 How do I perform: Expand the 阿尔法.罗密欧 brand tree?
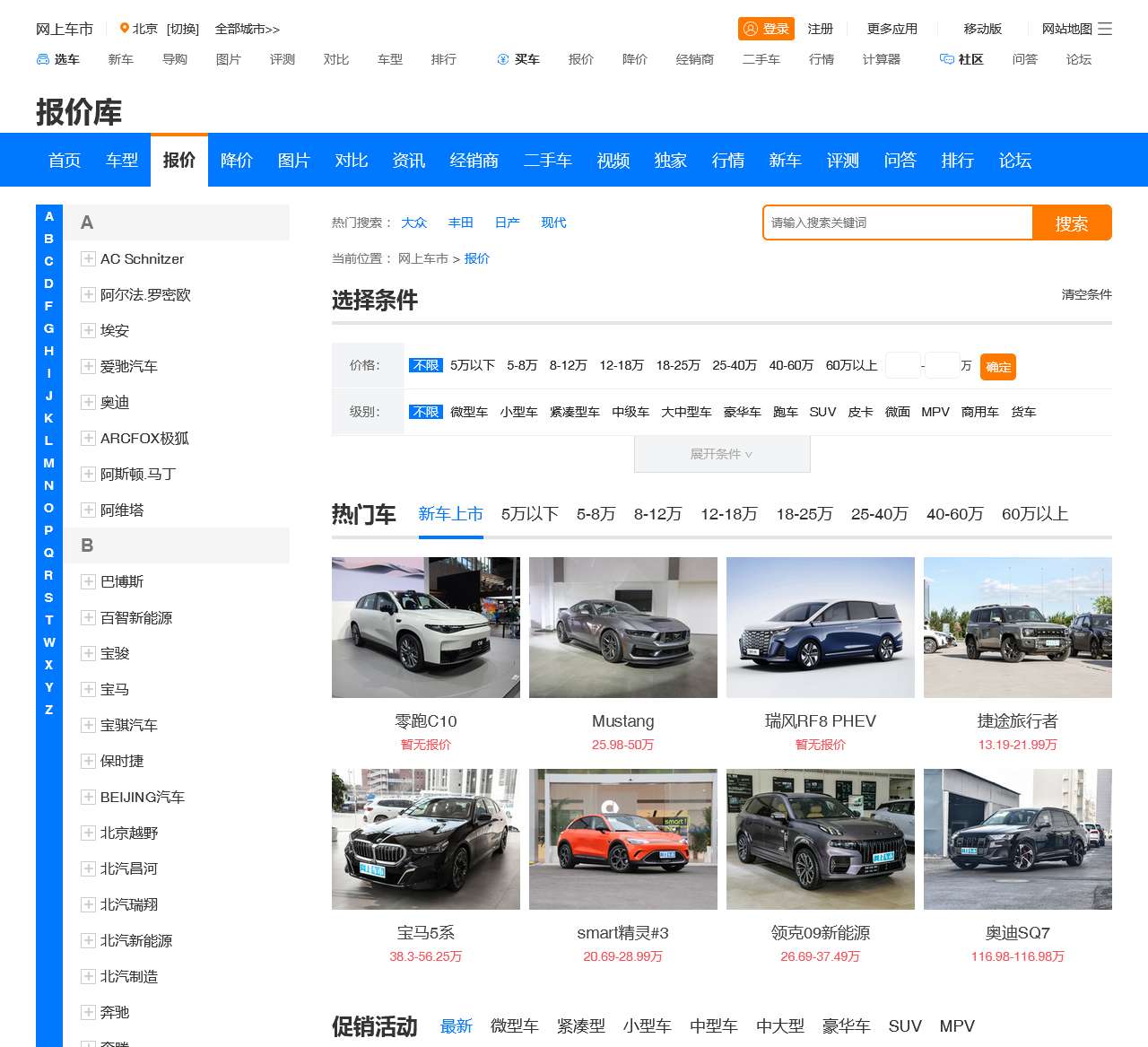click(x=88, y=294)
